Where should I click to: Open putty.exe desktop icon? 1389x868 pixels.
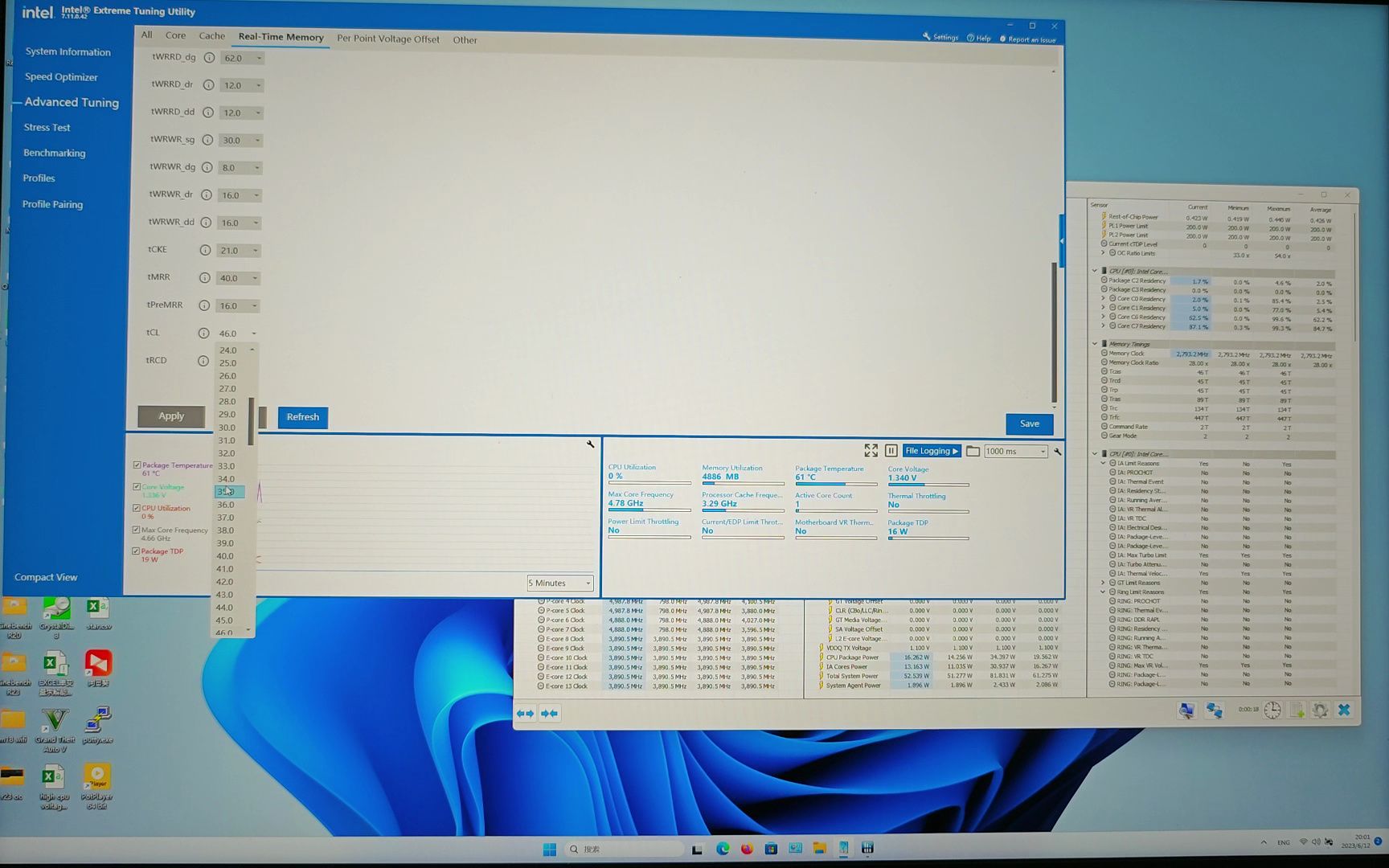click(97, 725)
